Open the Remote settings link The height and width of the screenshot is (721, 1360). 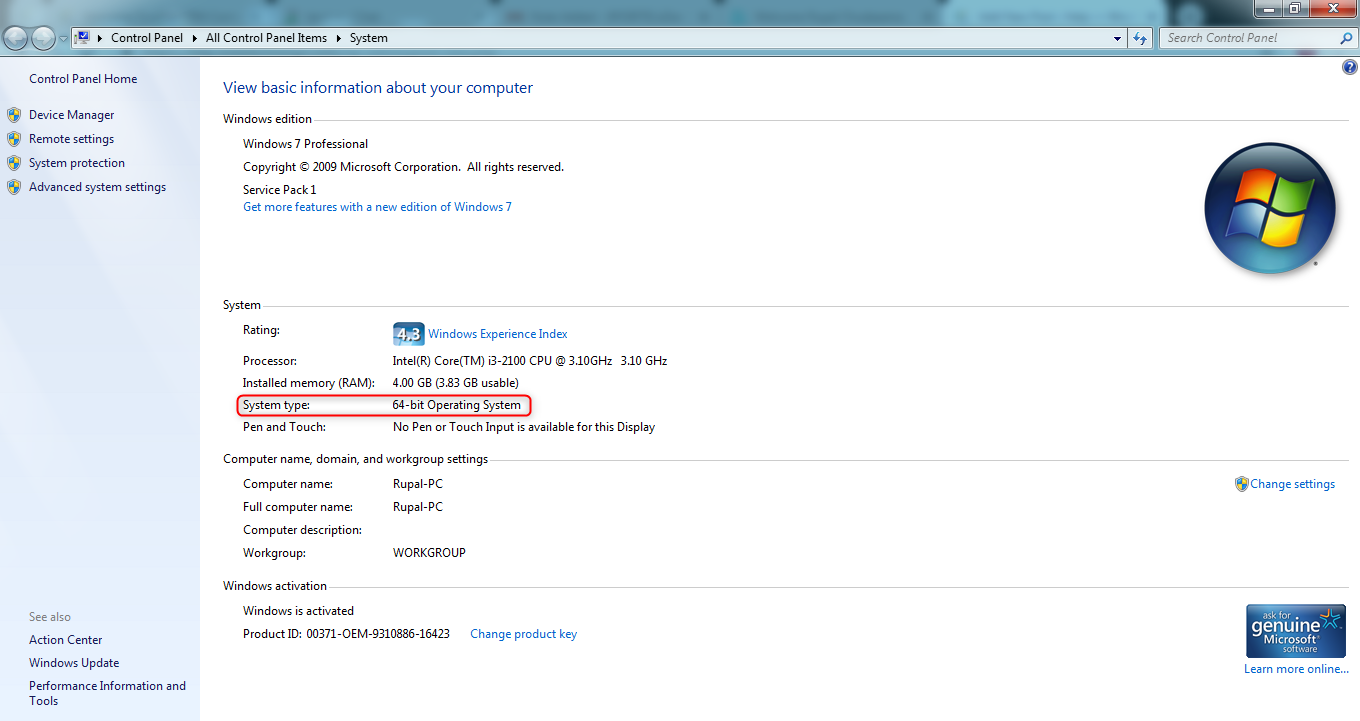click(x=71, y=139)
